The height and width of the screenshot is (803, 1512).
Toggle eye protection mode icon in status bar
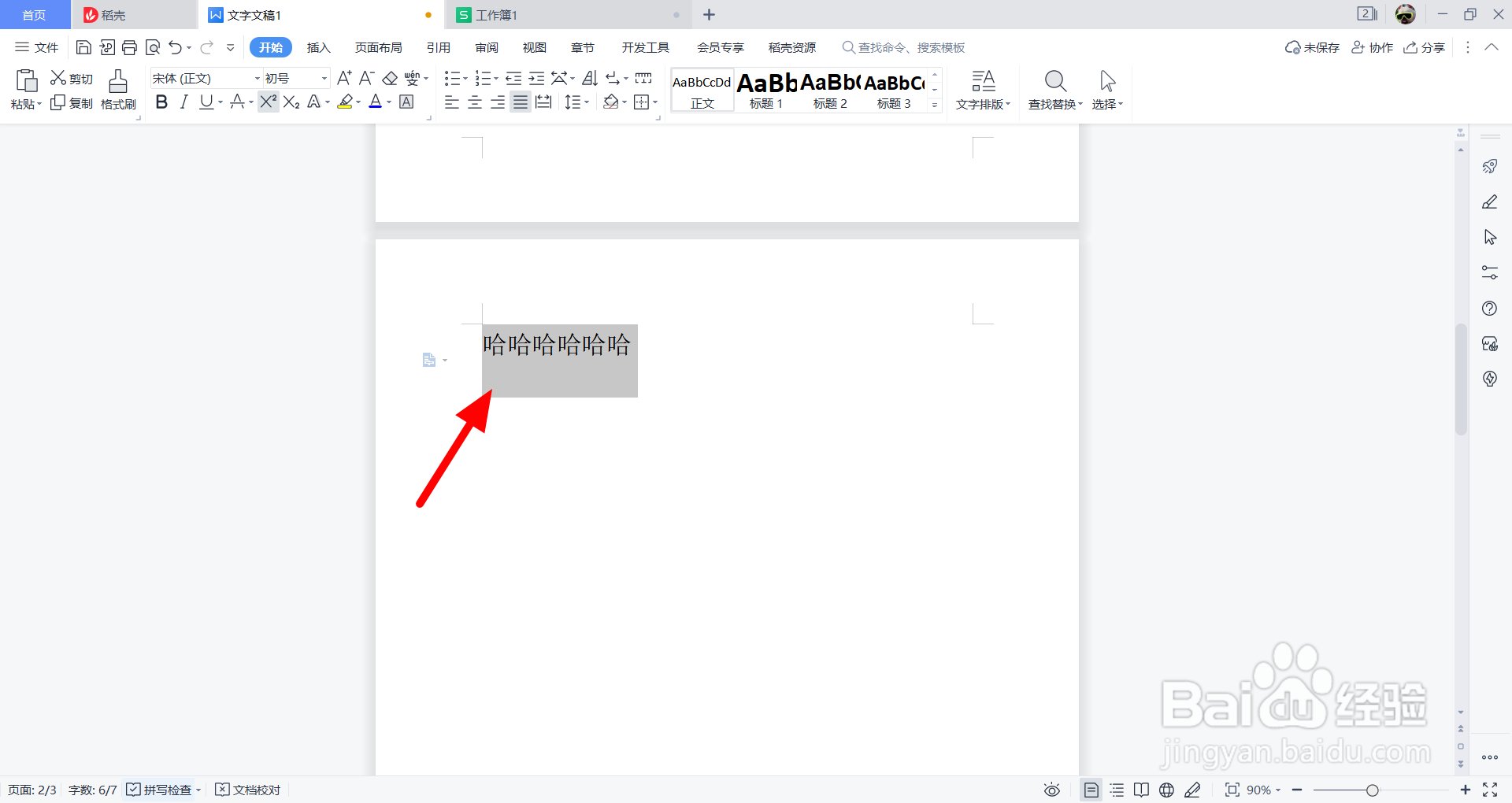coord(1052,790)
